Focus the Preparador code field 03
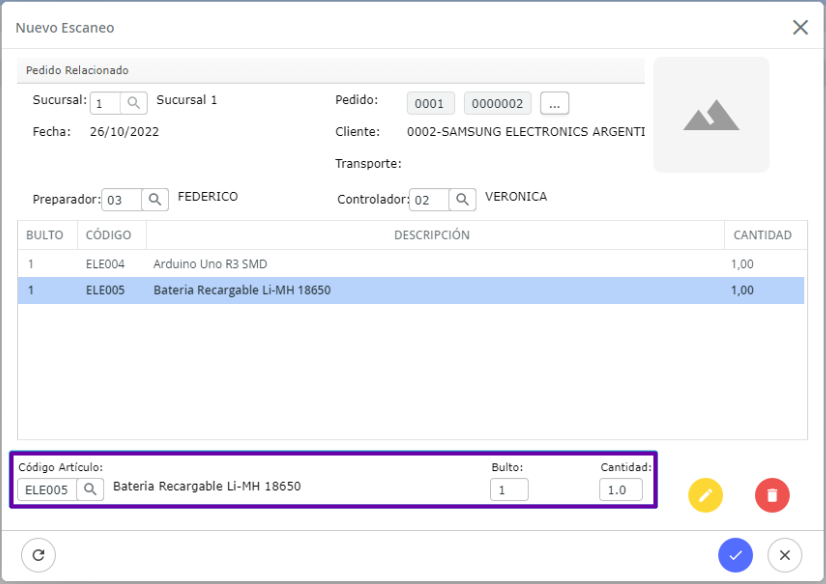This screenshot has height=584, width=826. coord(121,200)
